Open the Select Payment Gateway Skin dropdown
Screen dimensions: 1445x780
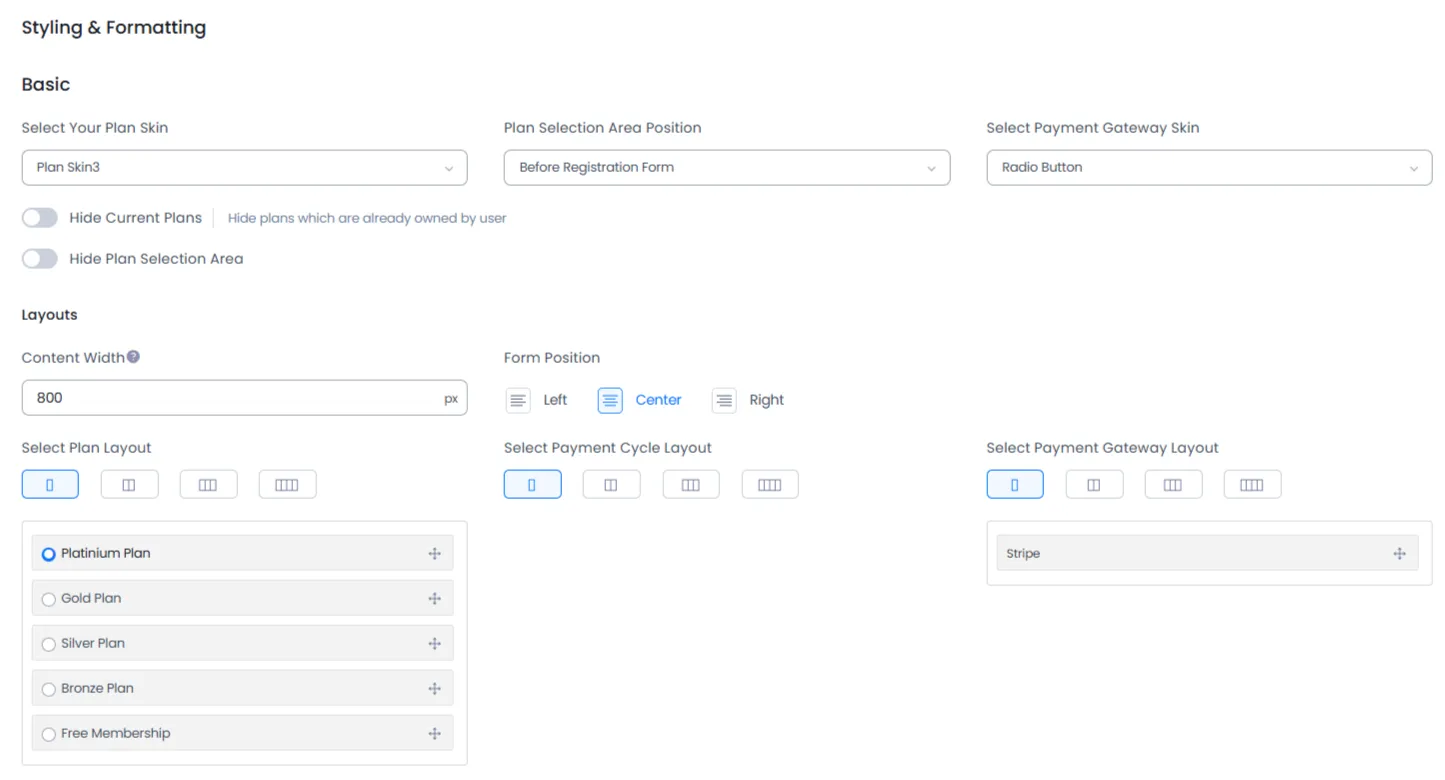(x=1209, y=167)
